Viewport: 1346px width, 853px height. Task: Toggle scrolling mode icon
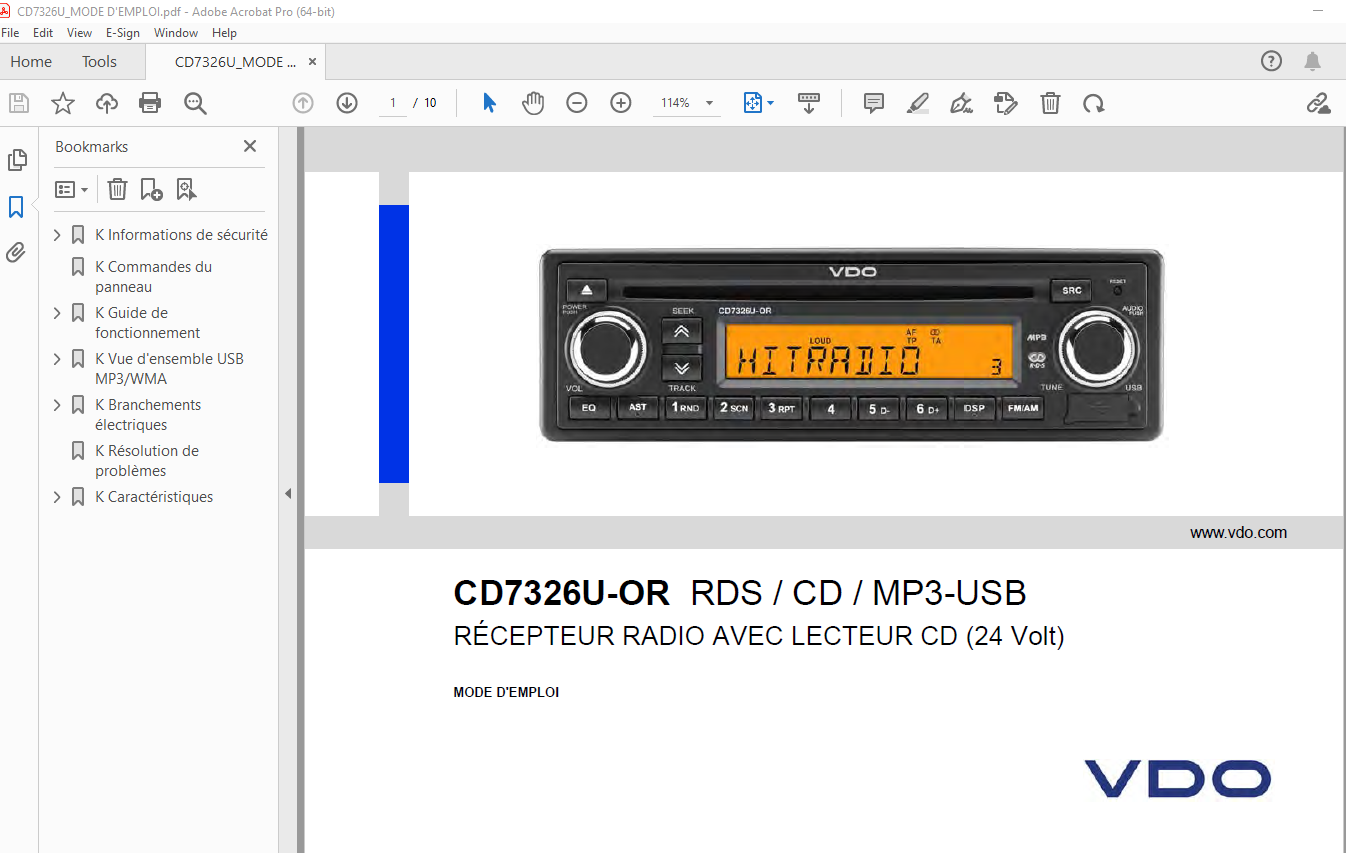coord(809,103)
